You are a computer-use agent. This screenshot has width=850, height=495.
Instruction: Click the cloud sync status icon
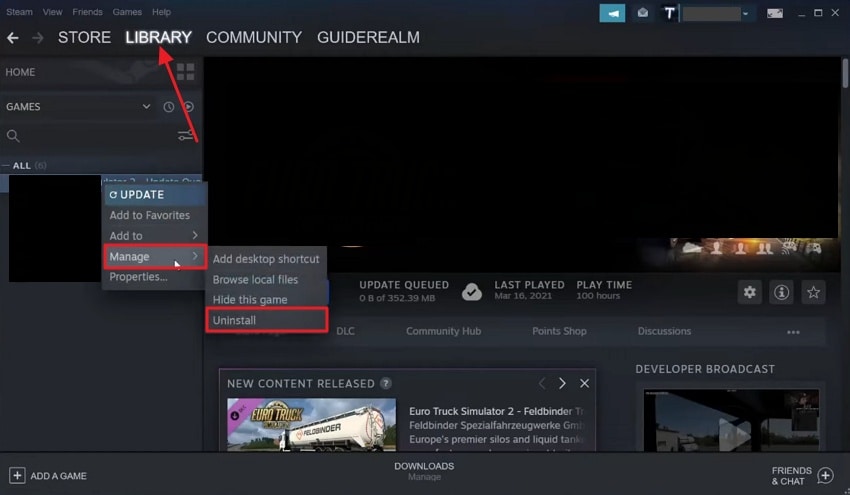472,292
